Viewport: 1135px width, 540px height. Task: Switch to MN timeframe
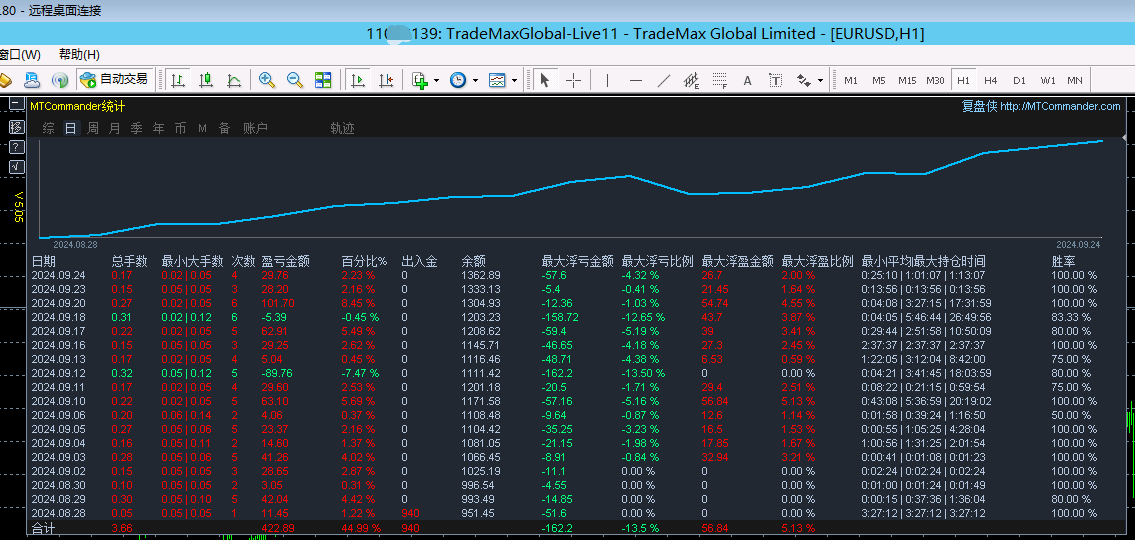coord(1075,80)
